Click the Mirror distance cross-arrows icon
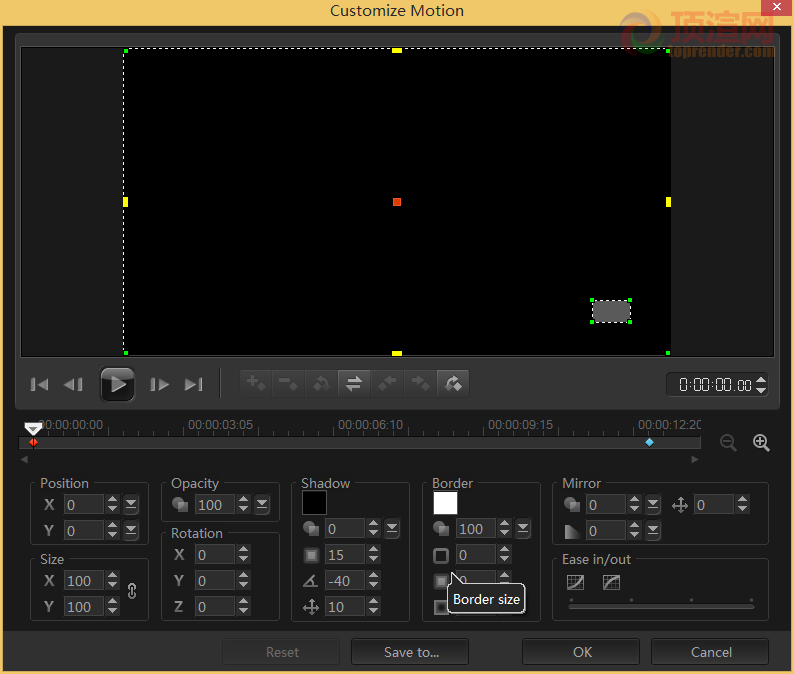This screenshot has height=674, width=794. click(680, 505)
